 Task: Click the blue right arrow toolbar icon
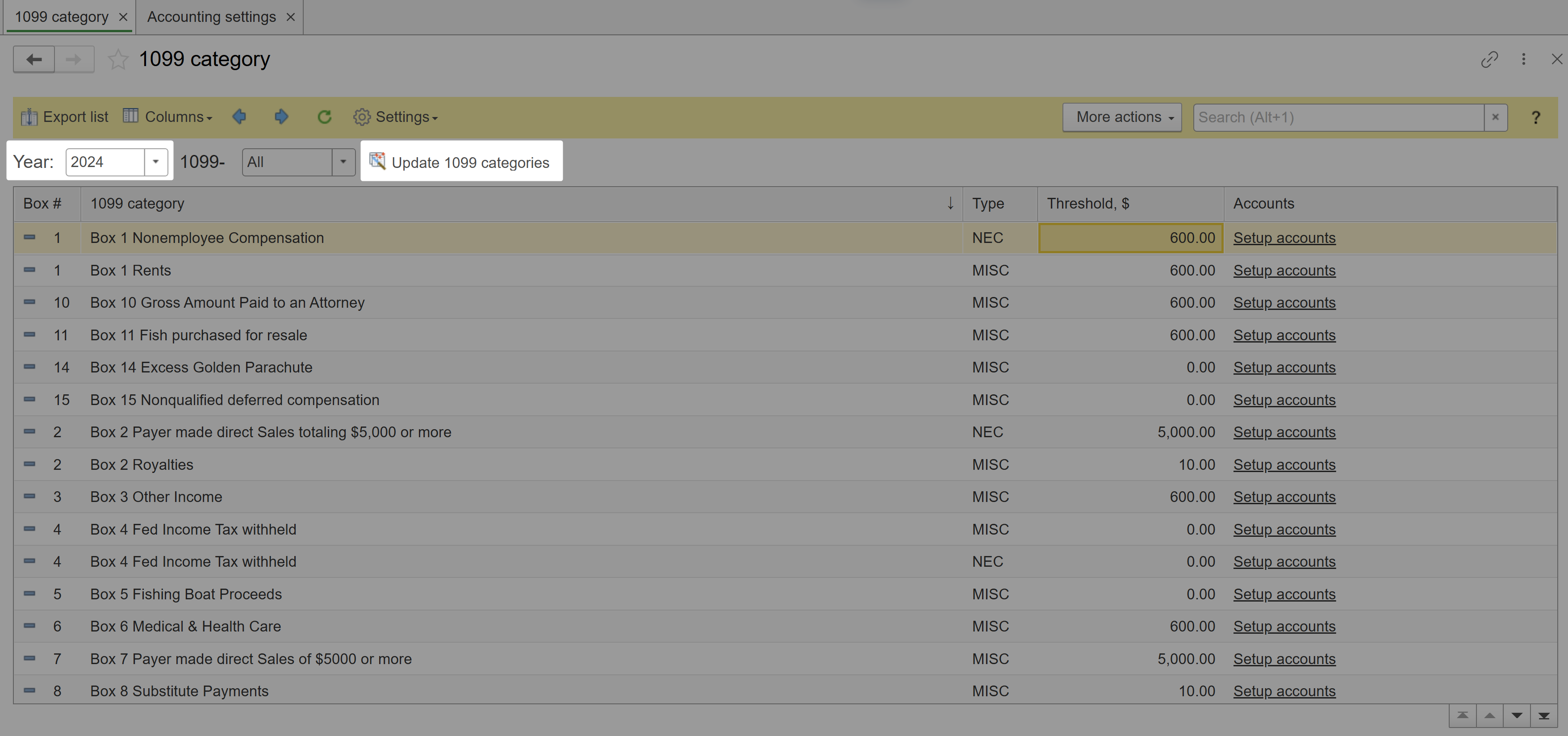(281, 117)
